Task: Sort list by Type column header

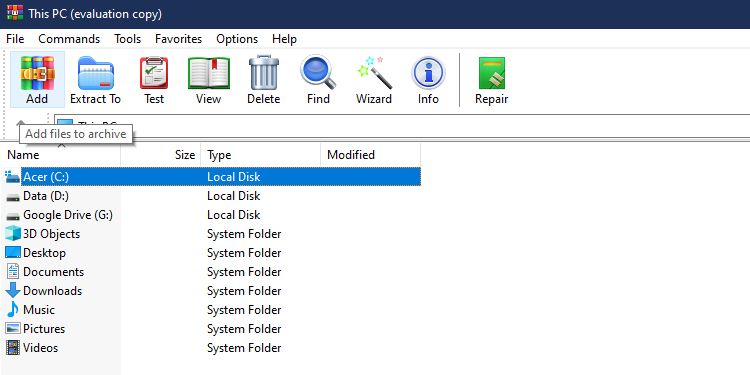Action: [261, 155]
